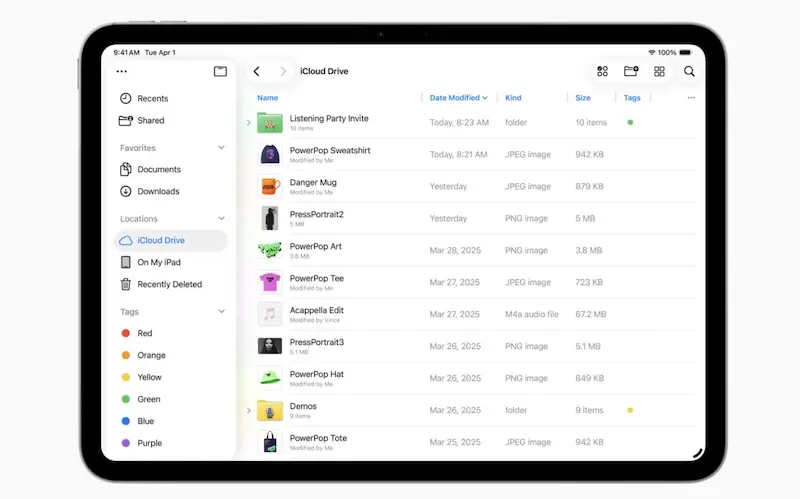Collapse the Tags section
This screenshot has height=499, width=800.
[221, 311]
